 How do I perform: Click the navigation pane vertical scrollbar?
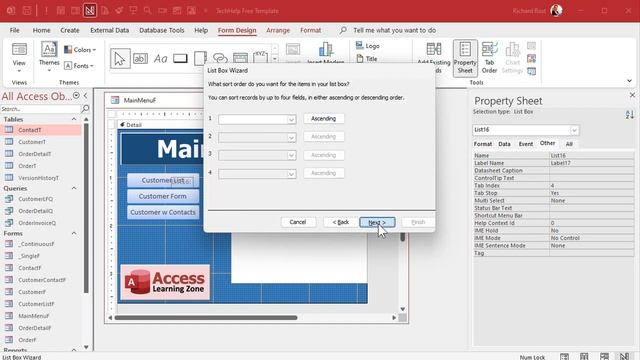pos(86,208)
